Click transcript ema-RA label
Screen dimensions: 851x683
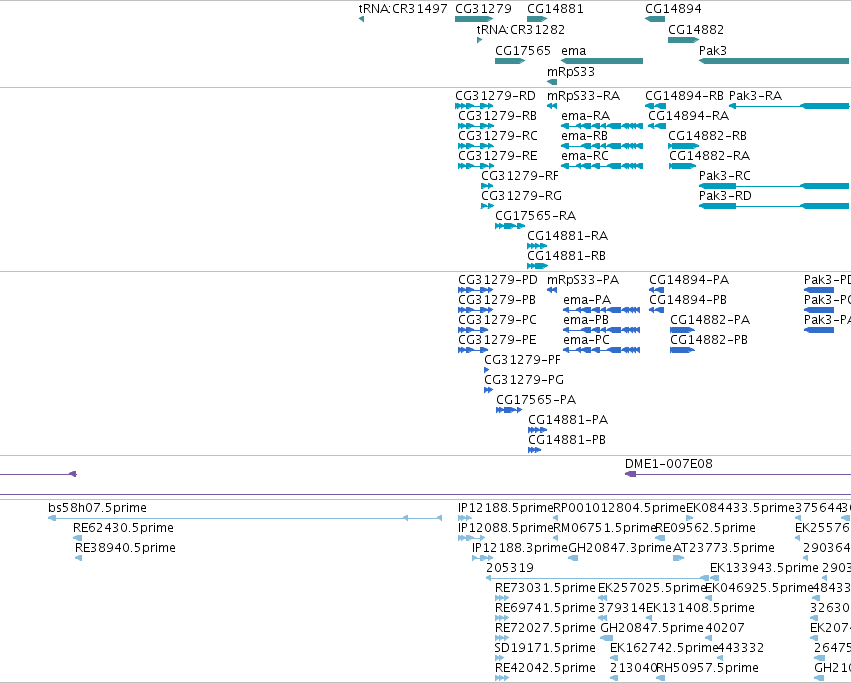[x=586, y=116]
